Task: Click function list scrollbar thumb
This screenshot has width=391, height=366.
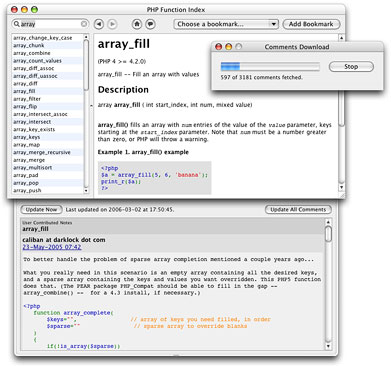Action: pyautogui.click(x=86, y=65)
